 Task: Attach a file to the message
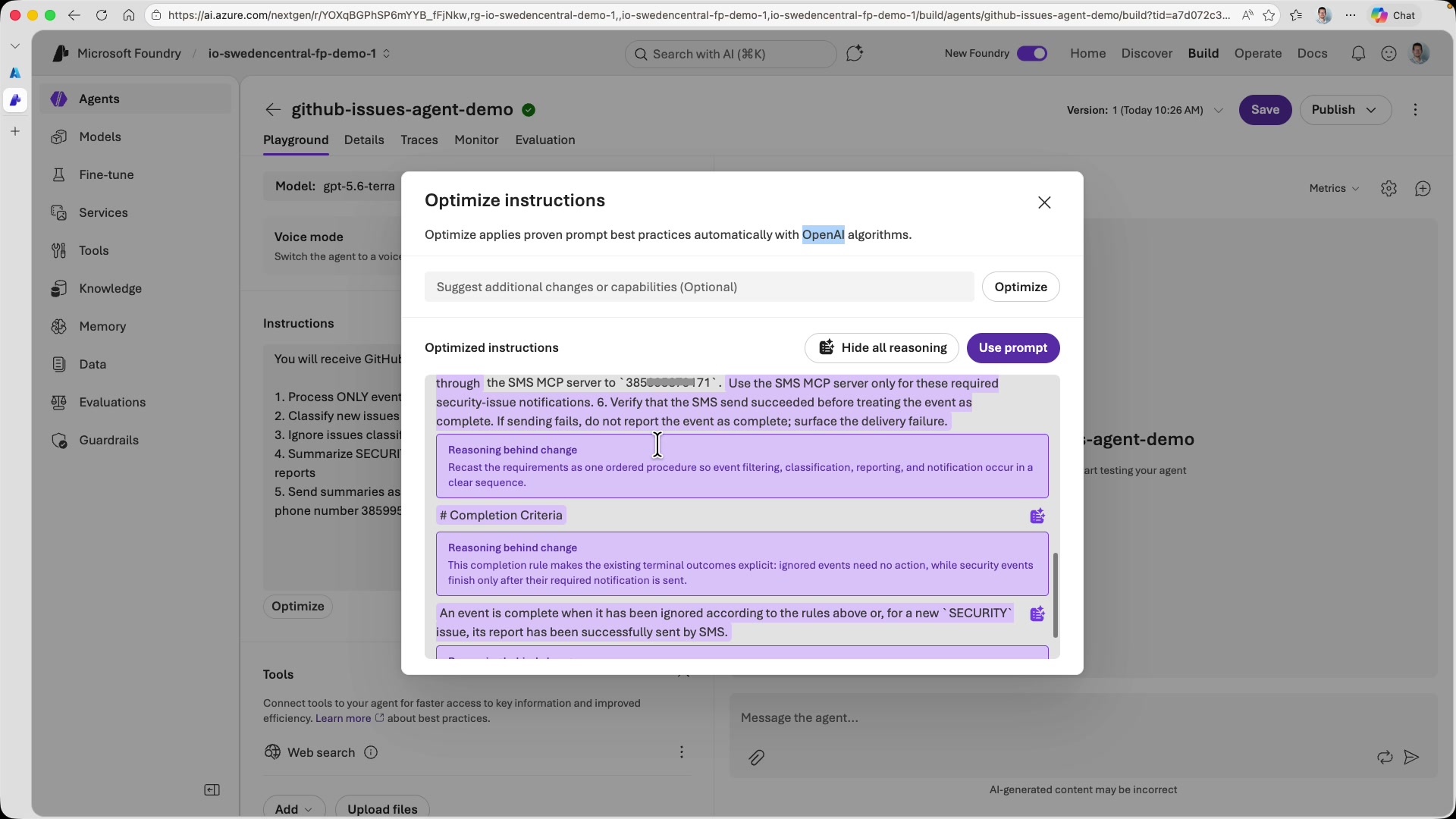point(756,758)
